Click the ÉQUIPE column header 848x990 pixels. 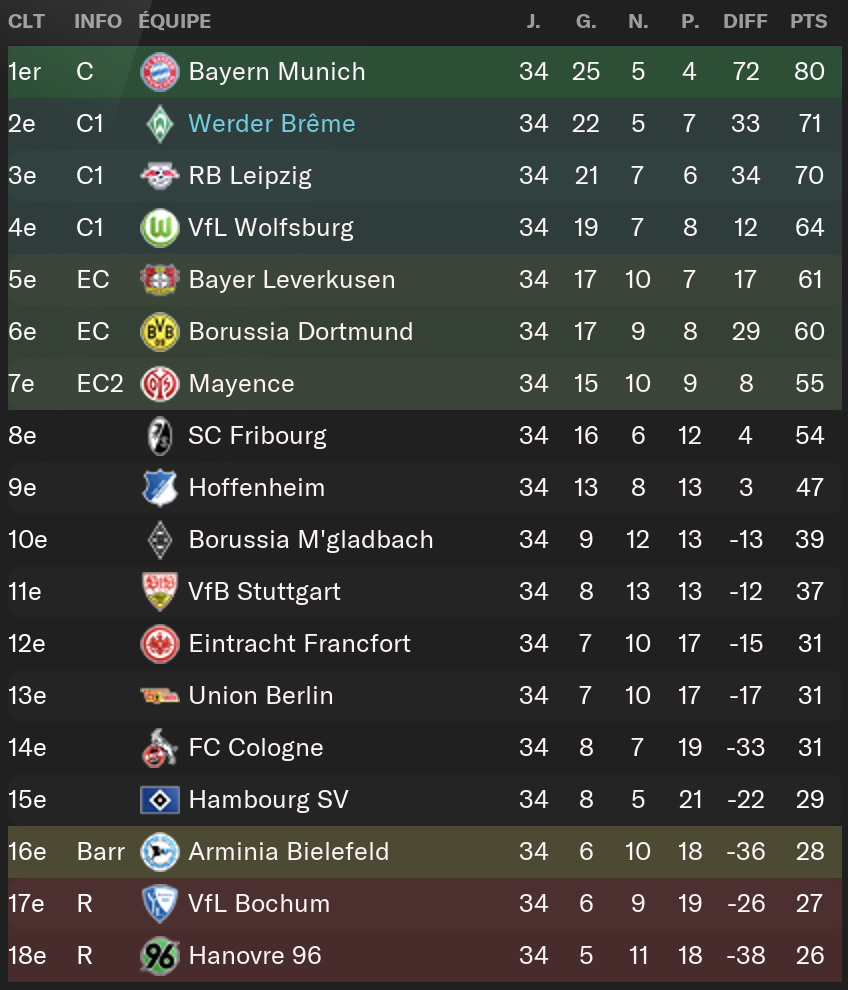click(175, 21)
